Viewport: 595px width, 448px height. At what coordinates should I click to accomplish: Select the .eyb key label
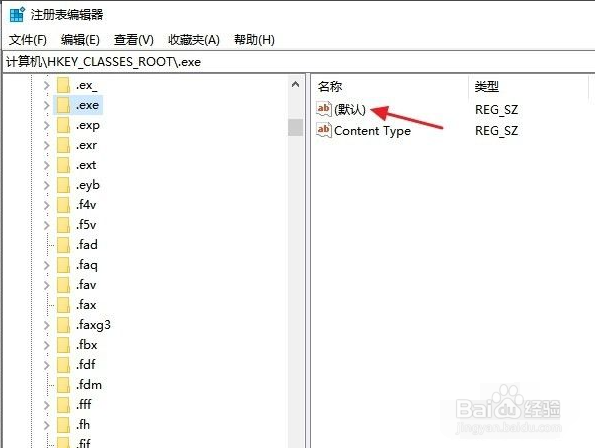point(88,185)
